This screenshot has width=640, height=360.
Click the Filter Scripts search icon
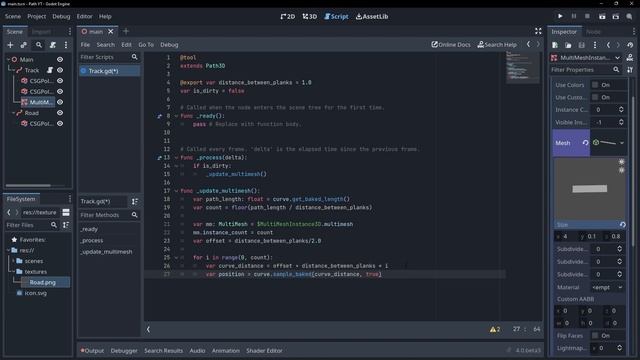click(x=135, y=57)
